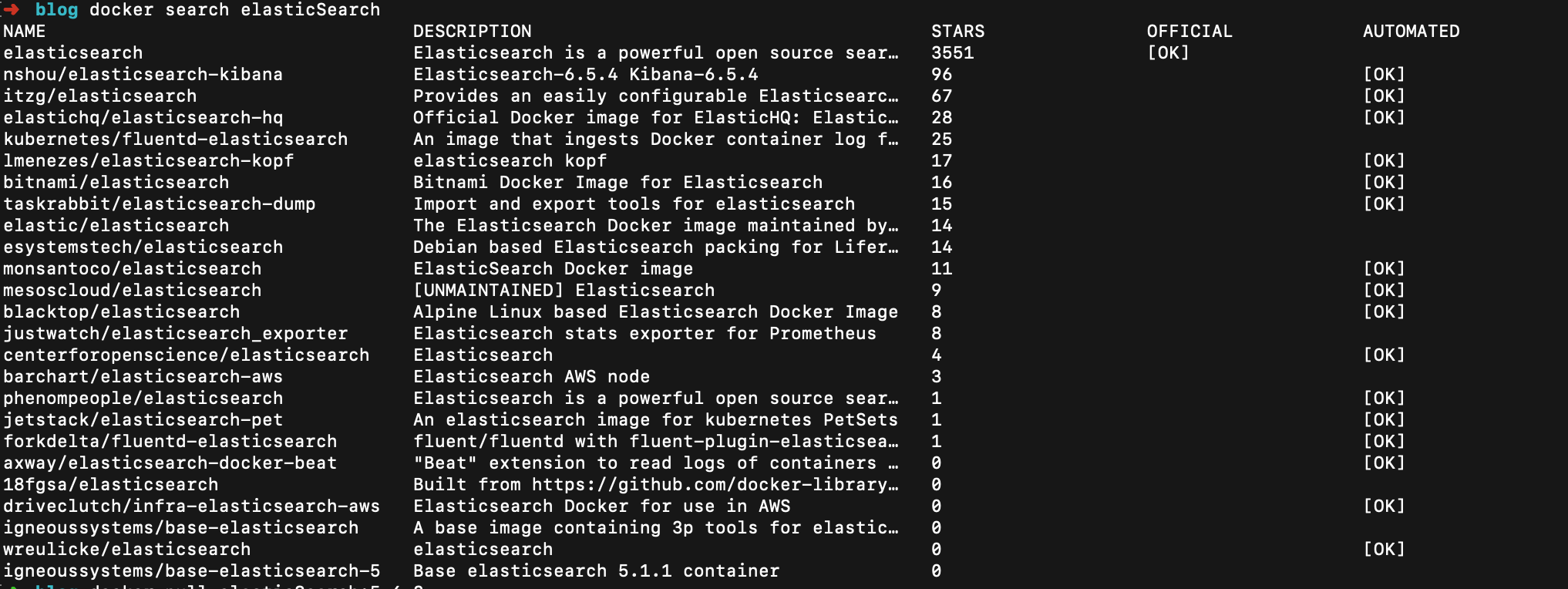Click the typed docker search elasticSearch command
1568x589 pixels.
234,9
